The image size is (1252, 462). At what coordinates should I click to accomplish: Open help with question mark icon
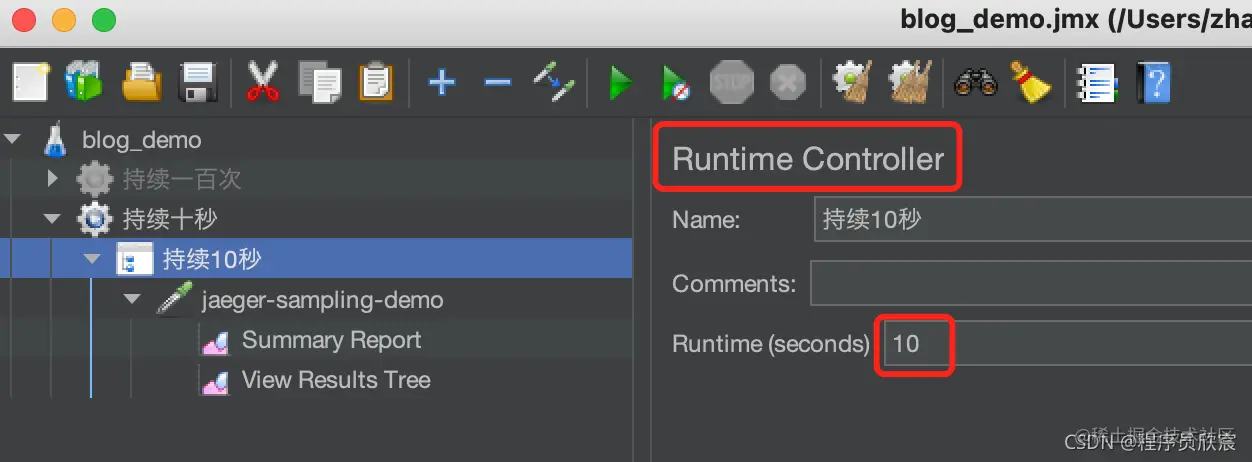(1153, 82)
